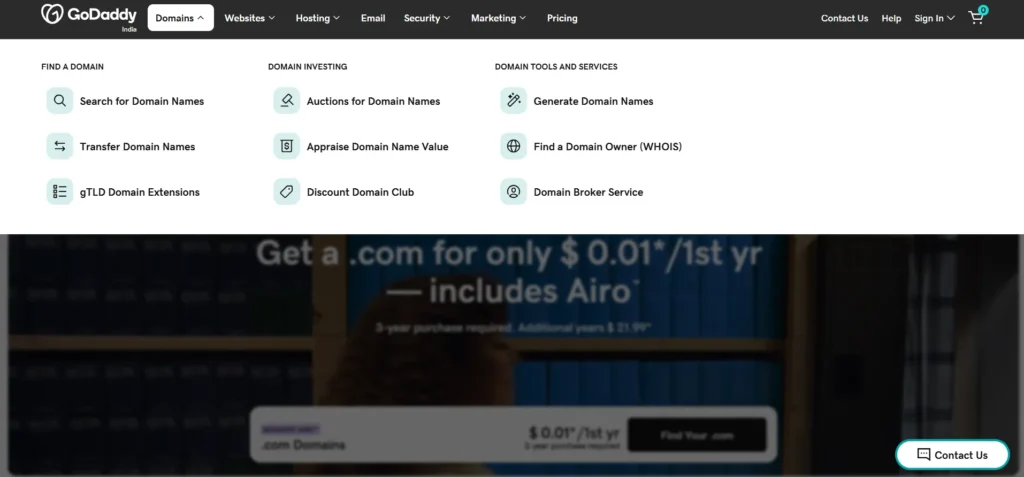Click the magic wand generate icon
The image size is (1024, 477).
pos(513,101)
